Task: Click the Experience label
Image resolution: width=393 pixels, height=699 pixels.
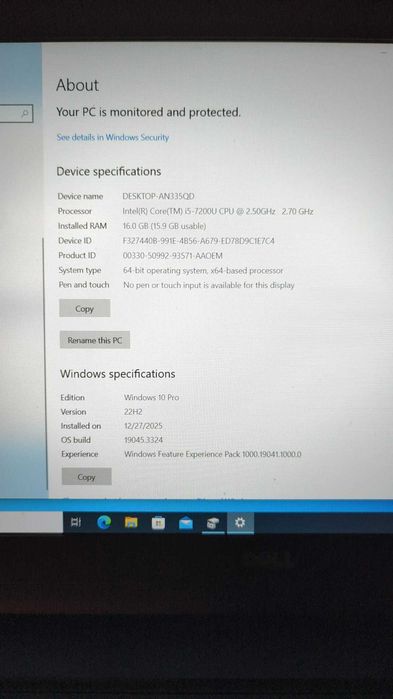Action: (x=80, y=454)
